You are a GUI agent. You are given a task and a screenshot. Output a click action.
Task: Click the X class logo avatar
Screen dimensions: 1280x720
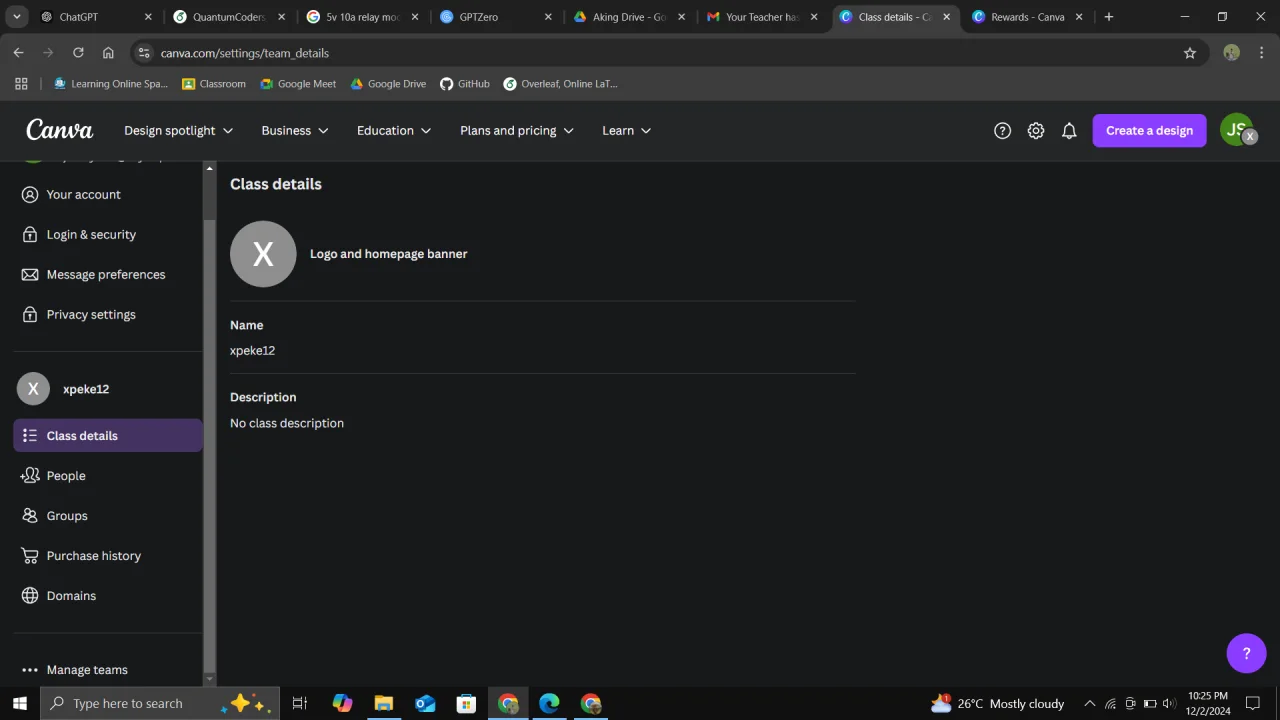[x=263, y=254]
